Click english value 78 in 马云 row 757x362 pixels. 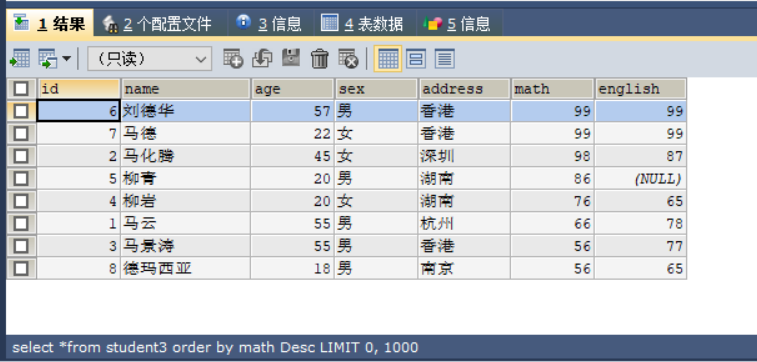(x=641, y=223)
